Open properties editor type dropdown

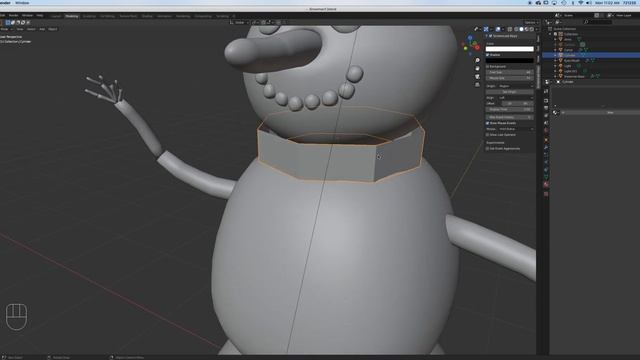coord(548,82)
